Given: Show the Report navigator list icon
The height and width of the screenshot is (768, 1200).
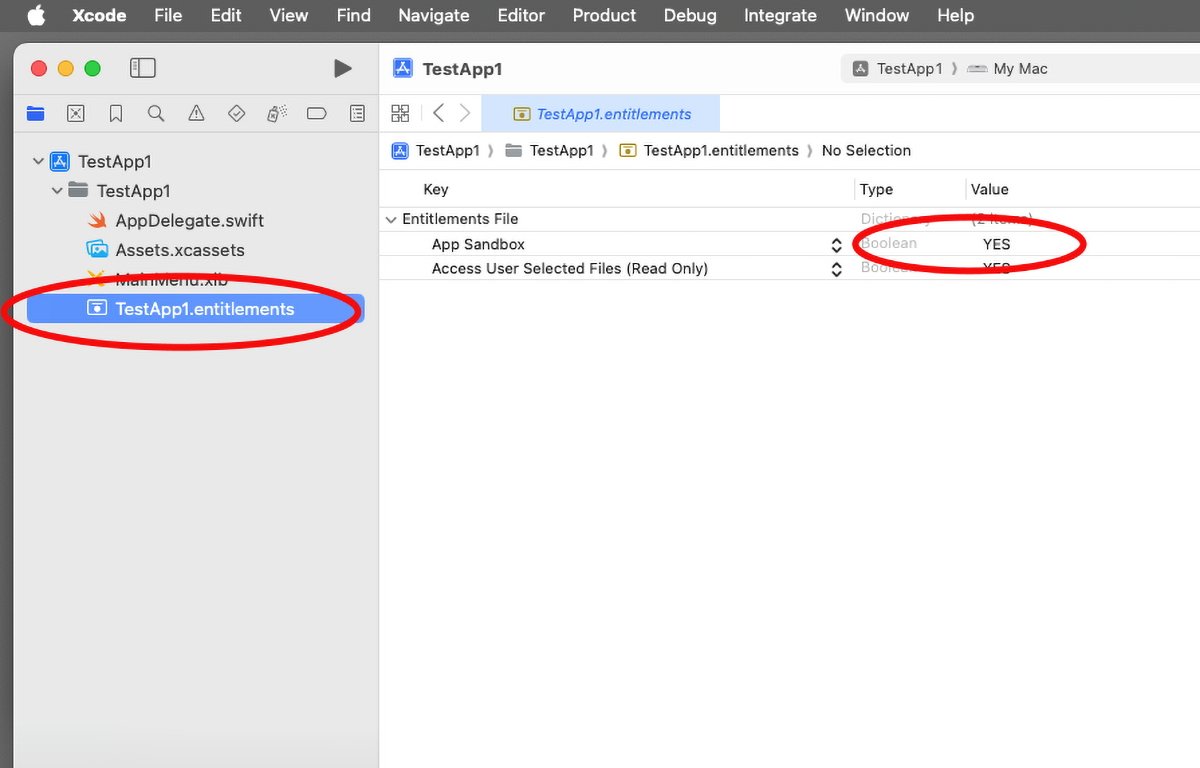Looking at the screenshot, I should [x=357, y=113].
